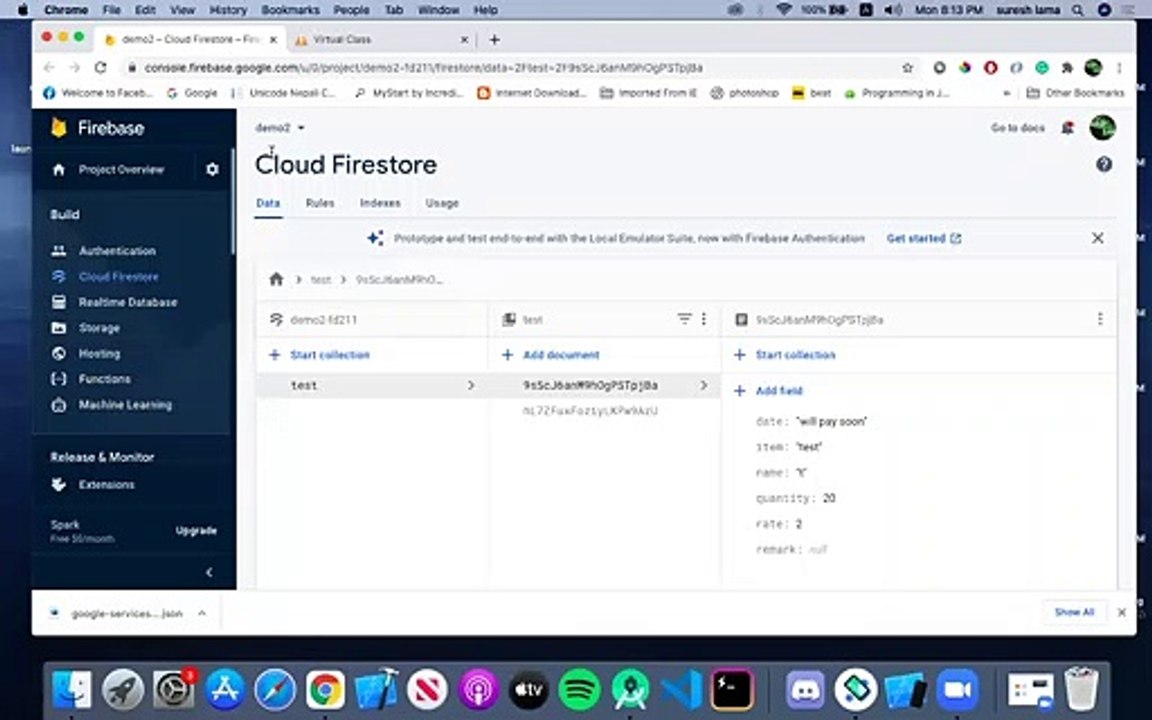The width and height of the screenshot is (1152, 720).
Task: Switch to the Indexes tab
Action: coord(380,204)
